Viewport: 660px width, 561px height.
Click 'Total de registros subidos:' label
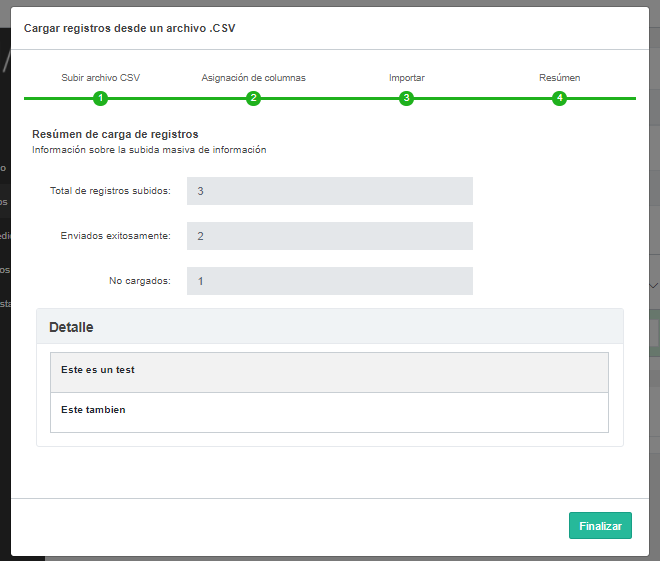(x=110, y=191)
